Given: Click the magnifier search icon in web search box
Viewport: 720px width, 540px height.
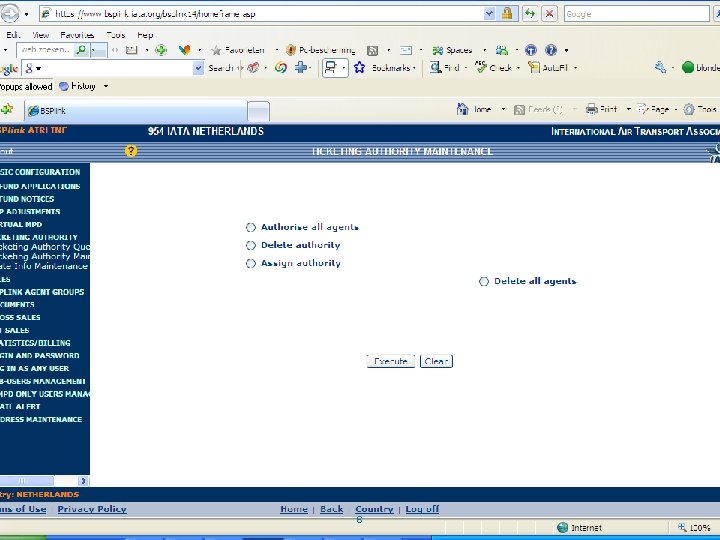Looking at the screenshot, I should 81,50.
